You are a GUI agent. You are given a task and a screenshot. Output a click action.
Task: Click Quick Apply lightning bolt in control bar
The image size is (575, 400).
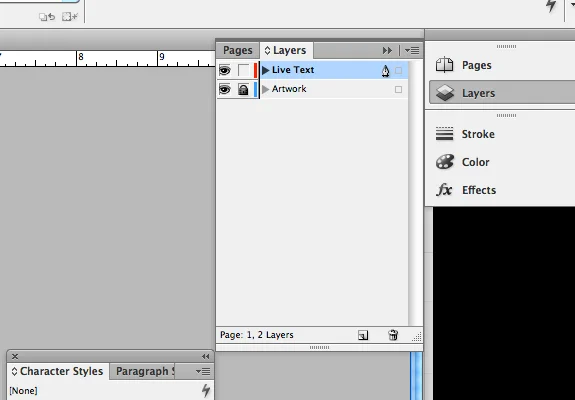pyautogui.click(x=551, y=5)
